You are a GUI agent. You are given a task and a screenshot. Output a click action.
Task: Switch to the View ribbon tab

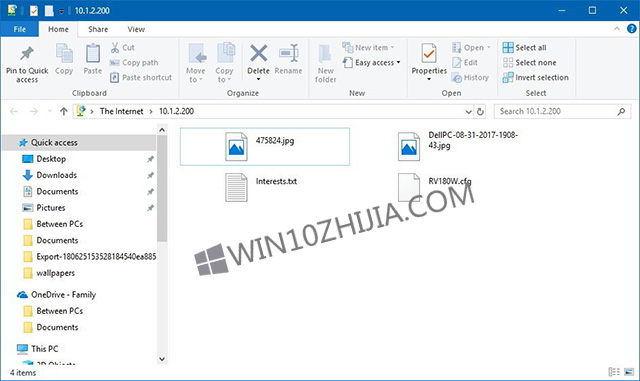tap(136, 29)
